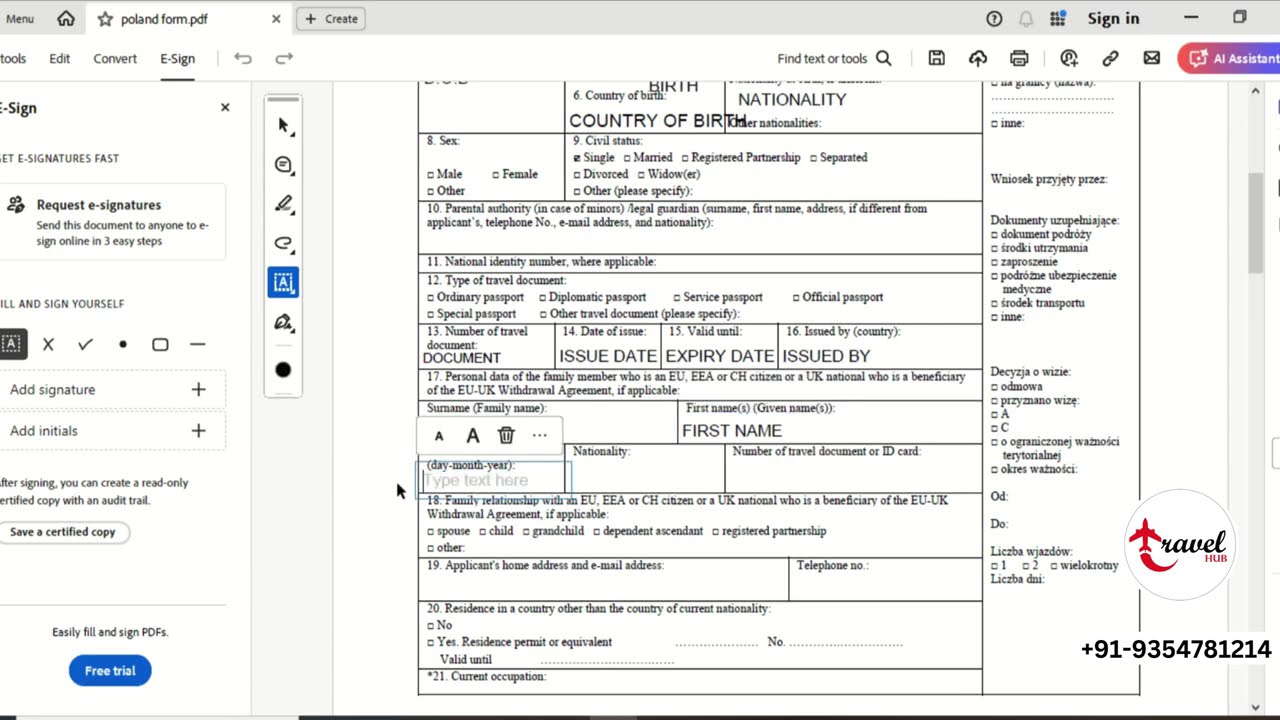Select the freehand draw loop tool
The image size is (1280, 720).
pyautogui.click(x=283, y=243)
